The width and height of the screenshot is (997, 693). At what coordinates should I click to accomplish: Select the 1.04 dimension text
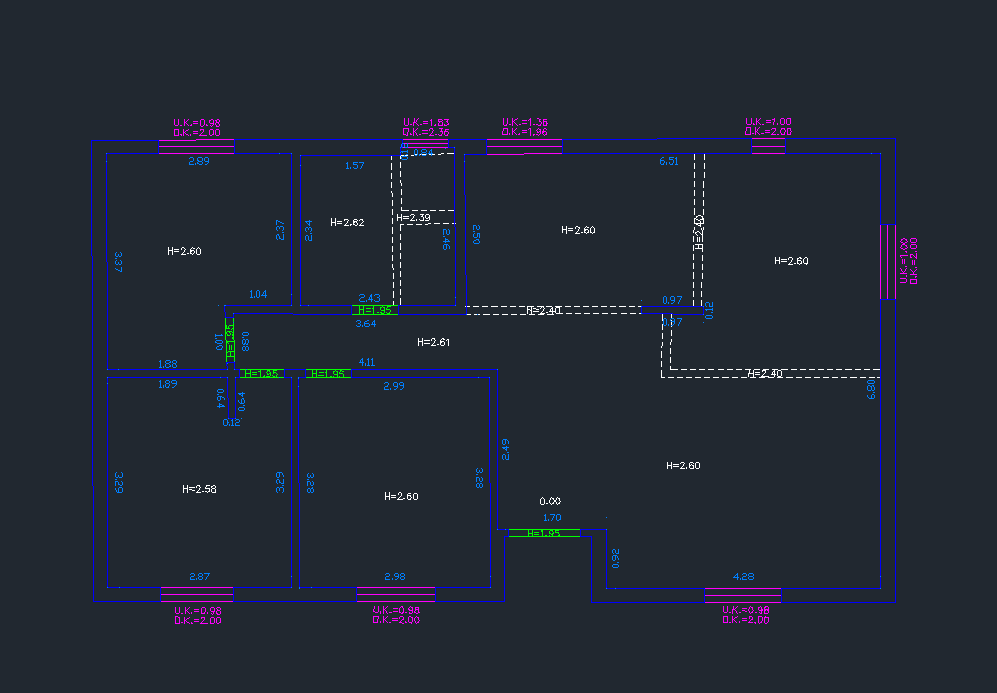(x=258, y=294)
